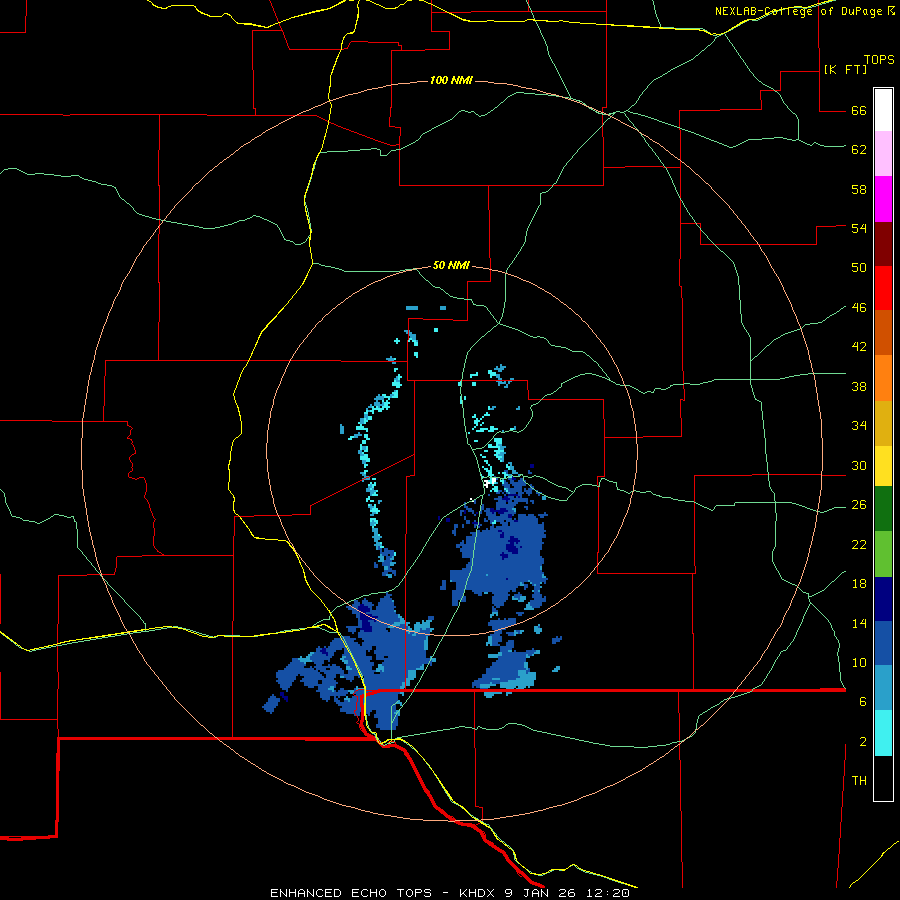This screenshot has height=900, width=900.
Task: Click the 'TH' threshold legend label
Action: click(859, 780)
